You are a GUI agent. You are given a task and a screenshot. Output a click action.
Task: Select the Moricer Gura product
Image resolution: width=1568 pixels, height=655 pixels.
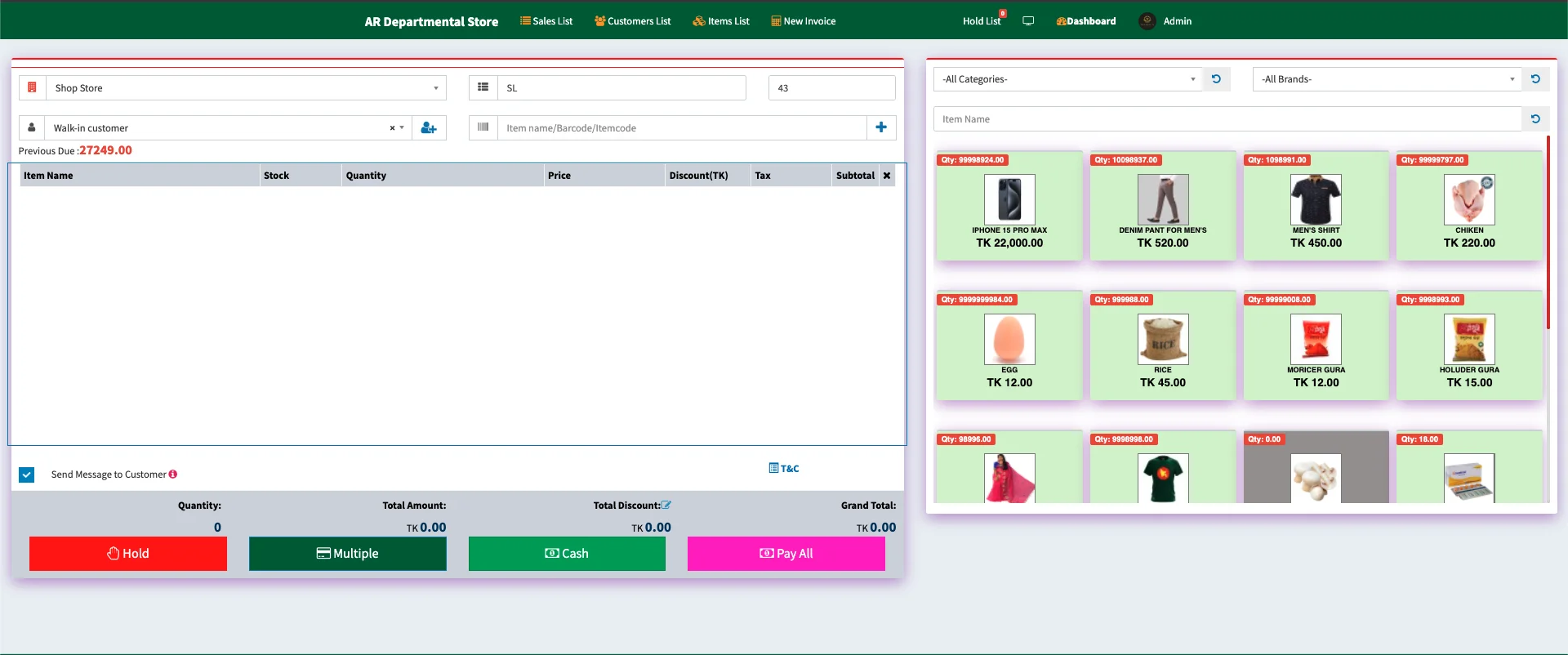coord(1316,345)
